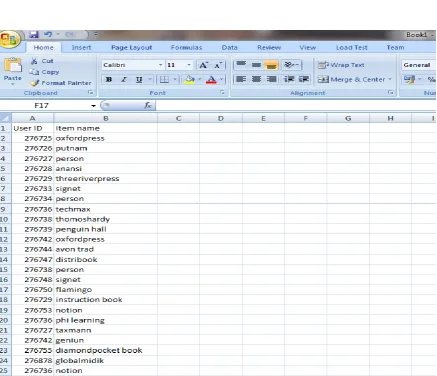The image size is (437, 376).
Task: Align cell text left
Action: coord(241,79)
